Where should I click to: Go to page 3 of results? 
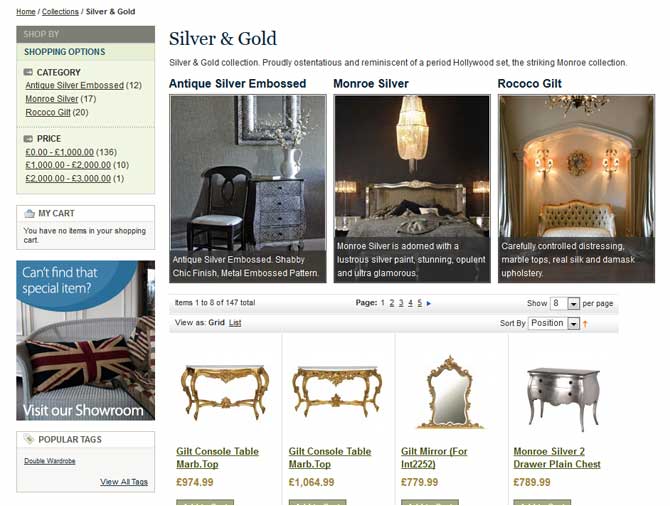pos(401,303)
